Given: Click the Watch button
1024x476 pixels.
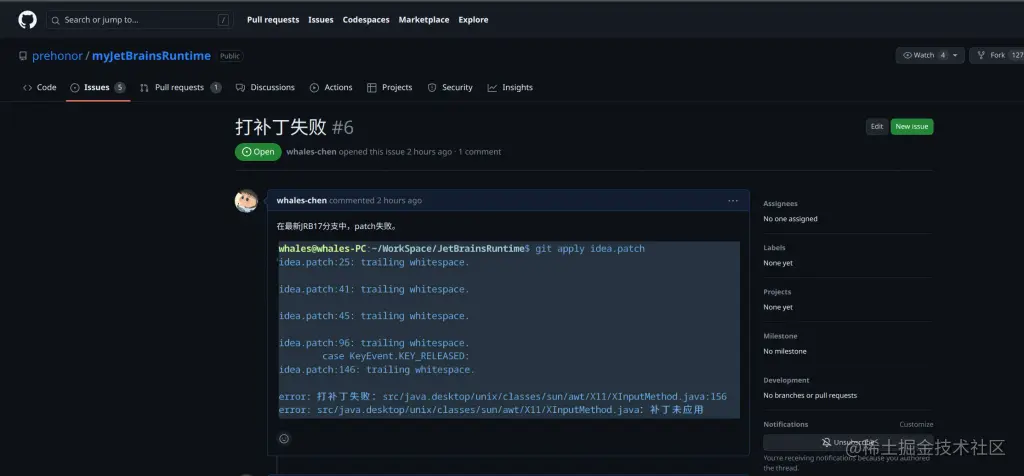Looking at the screenshot, I should [x=925, y=56].
